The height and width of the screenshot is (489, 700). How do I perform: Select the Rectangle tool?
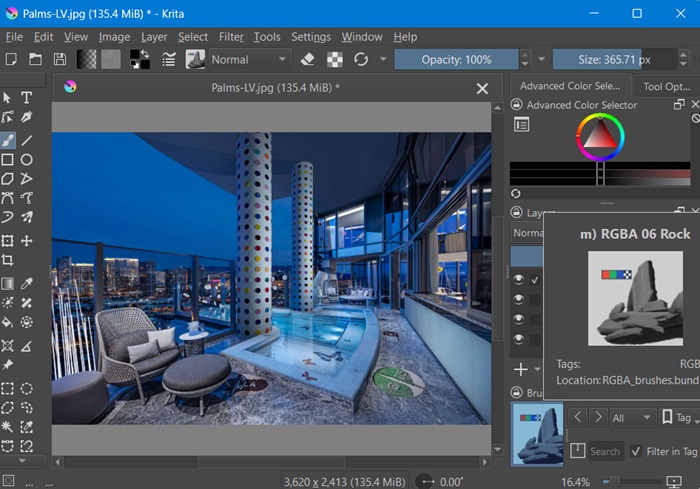pyautogui.click(x=7, y=159)
